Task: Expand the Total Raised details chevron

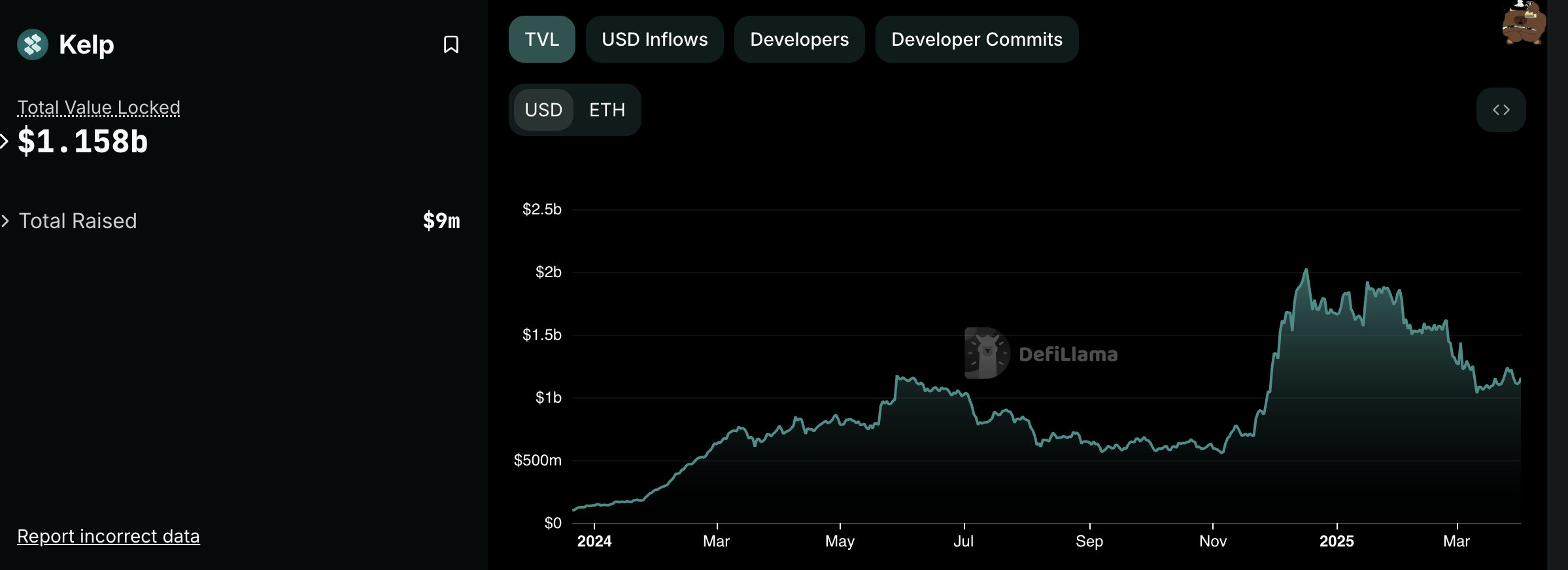Action: 5,221
